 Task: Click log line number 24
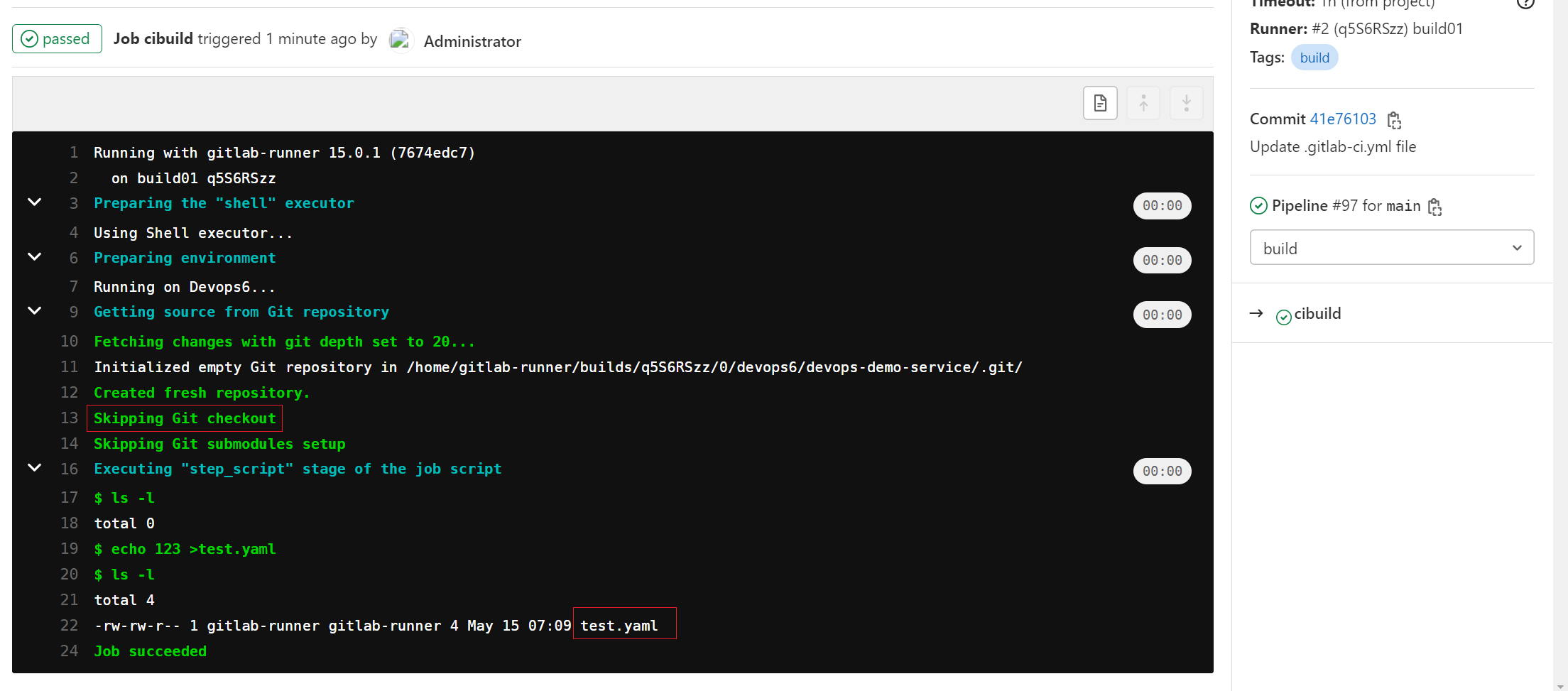(x=69, y=651)
